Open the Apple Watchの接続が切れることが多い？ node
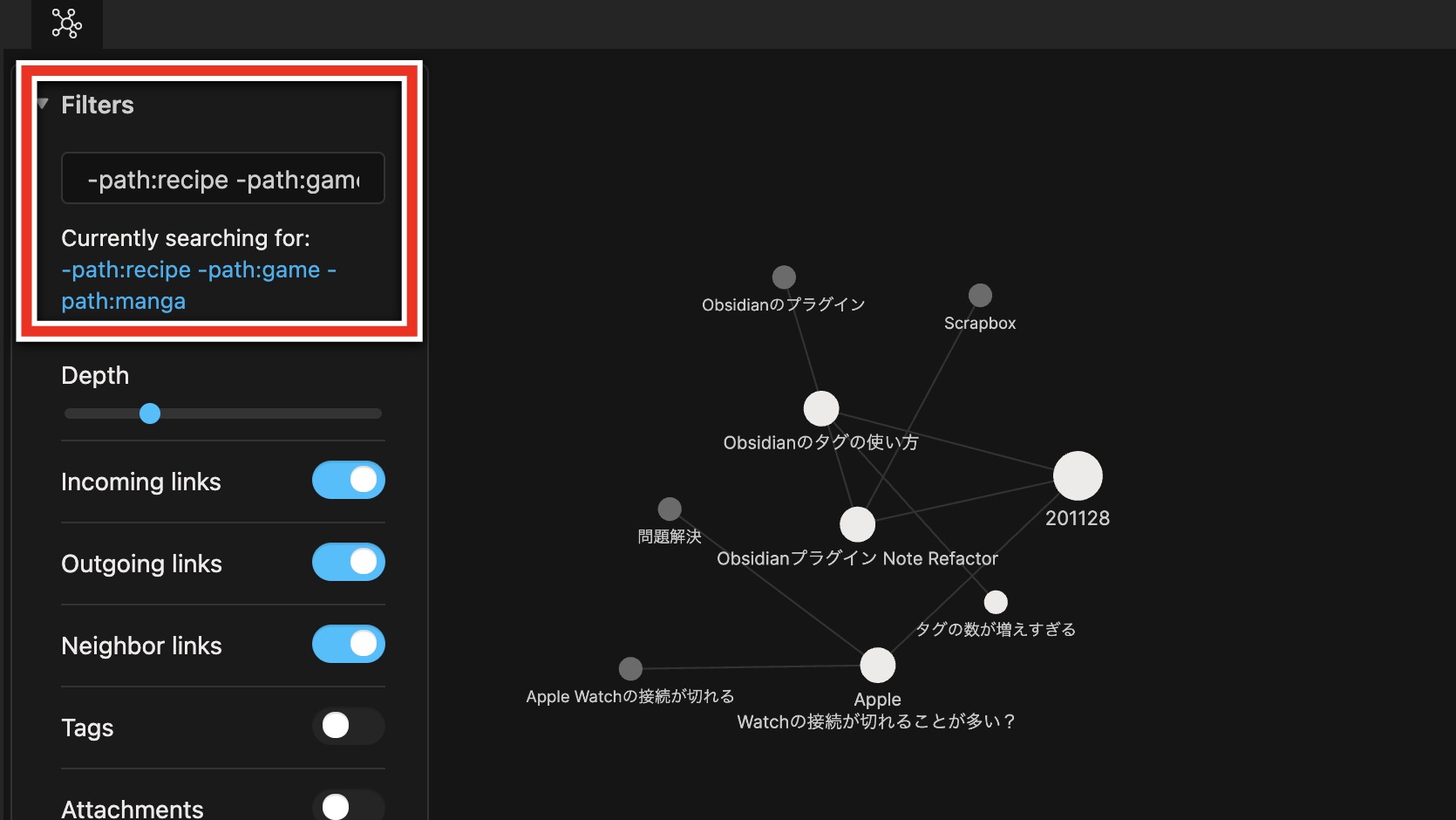 [878, 666]
